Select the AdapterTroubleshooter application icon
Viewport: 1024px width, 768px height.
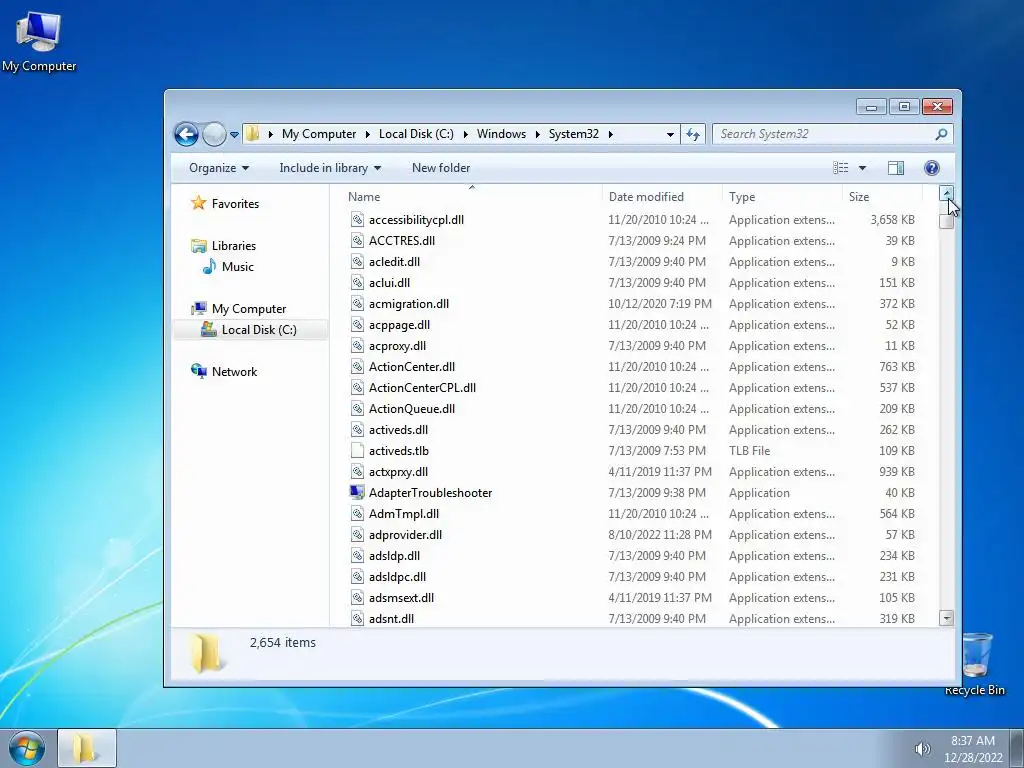click(357, 492)
